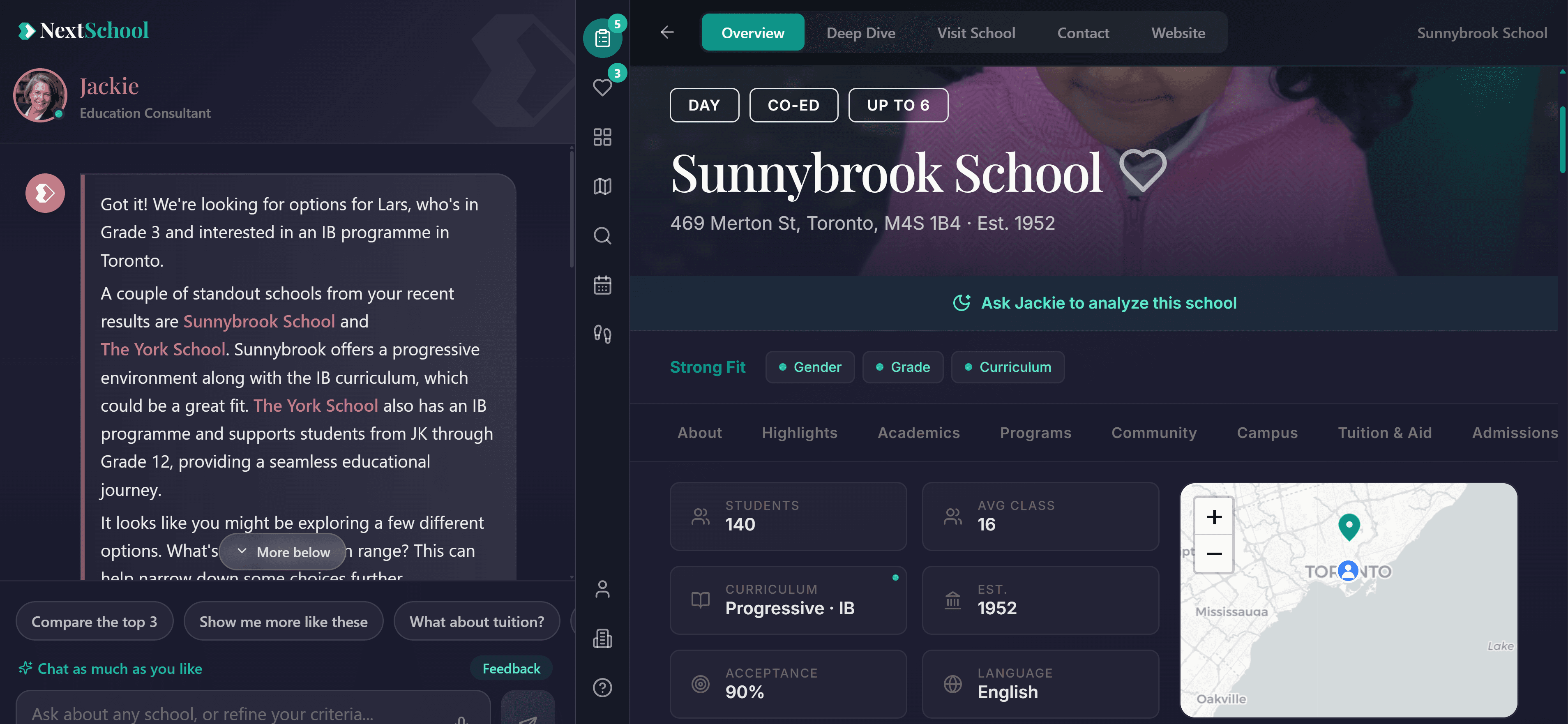This screenshot has height=724, width=1568.
Task: Open the user profile icon in sidebar
Action: (x=602, y=589)
